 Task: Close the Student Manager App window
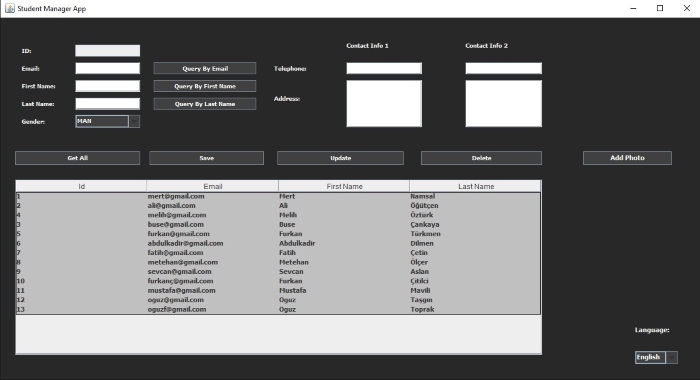point(687,8)
